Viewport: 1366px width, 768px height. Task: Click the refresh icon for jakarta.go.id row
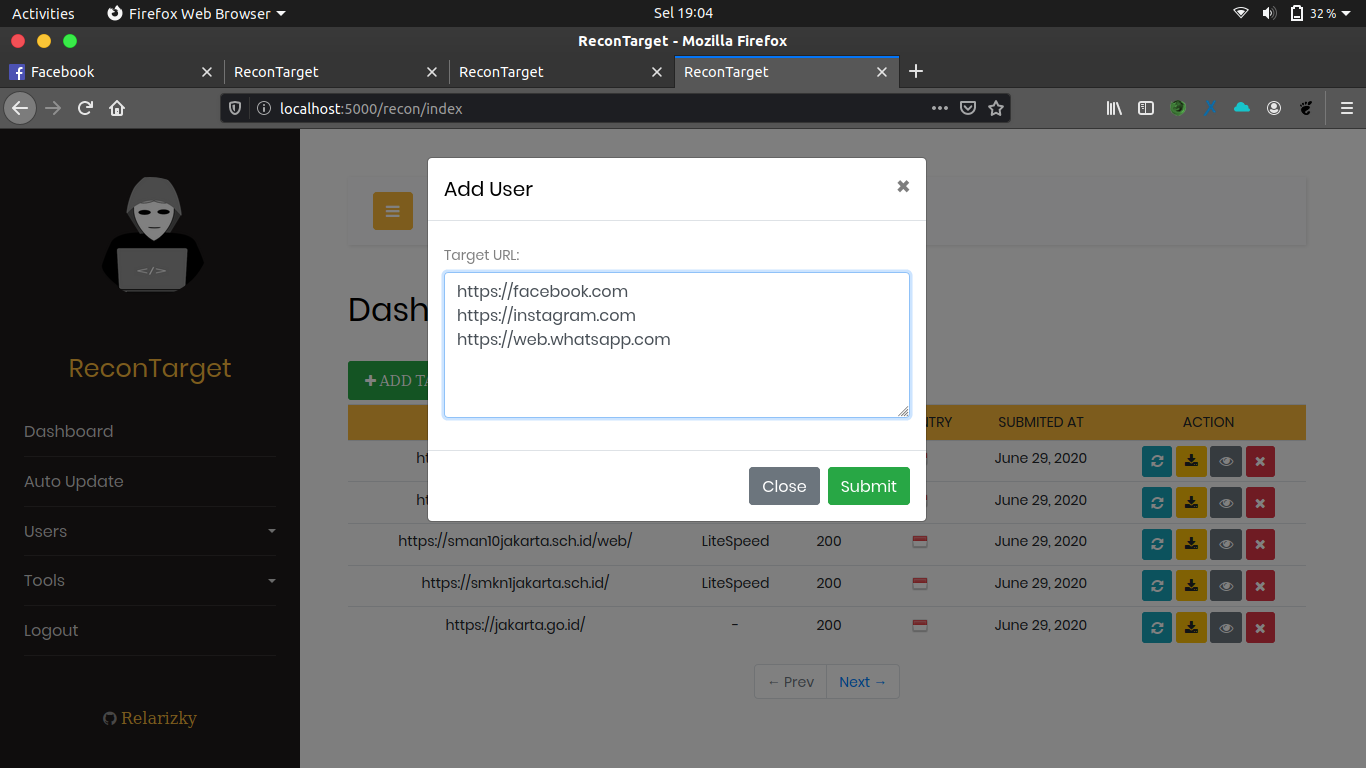[x=1157, y=628]
